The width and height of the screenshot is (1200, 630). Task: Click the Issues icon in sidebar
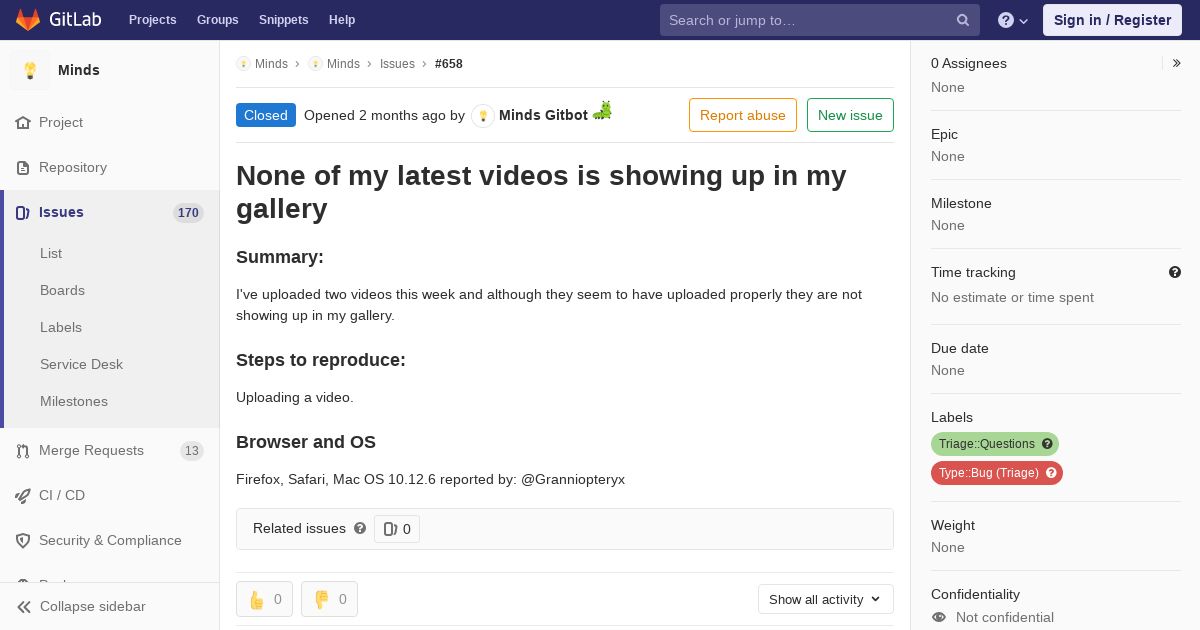tap(23, 212)
